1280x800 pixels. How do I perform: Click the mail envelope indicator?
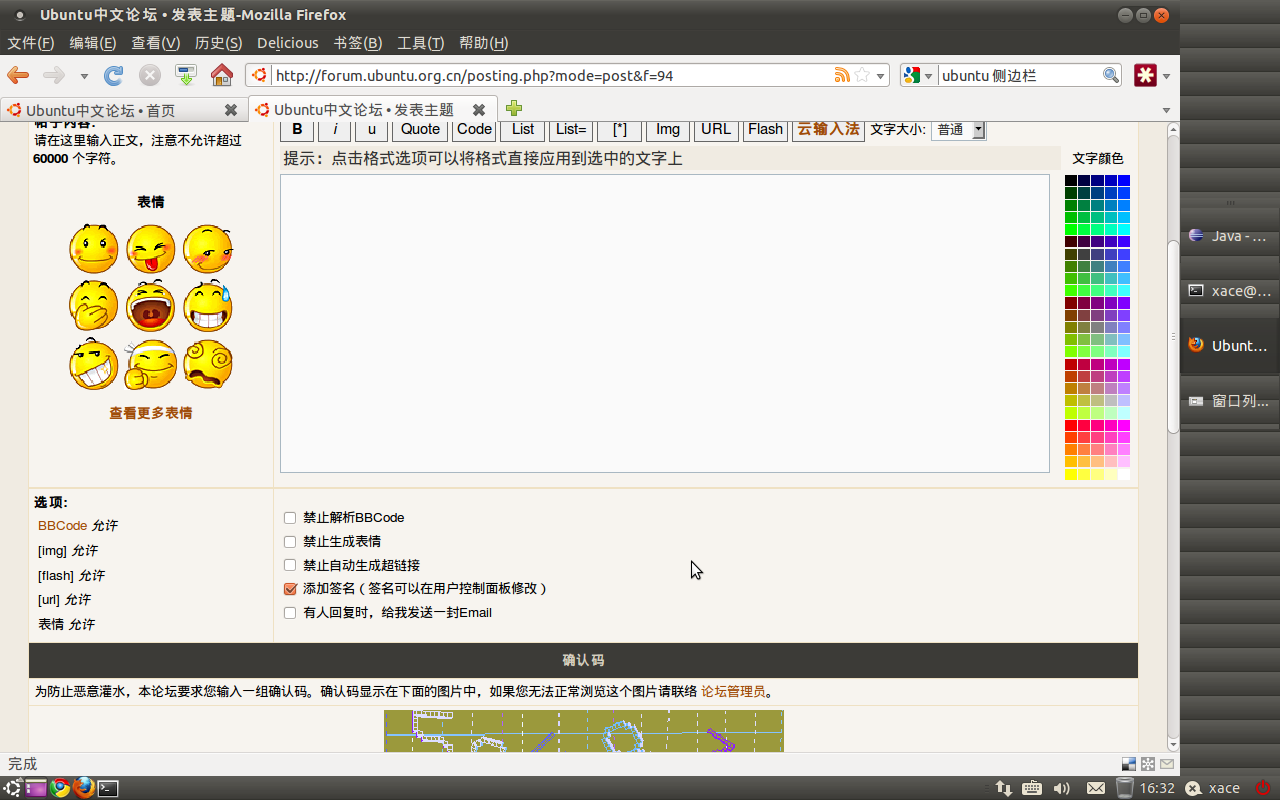1096,788
